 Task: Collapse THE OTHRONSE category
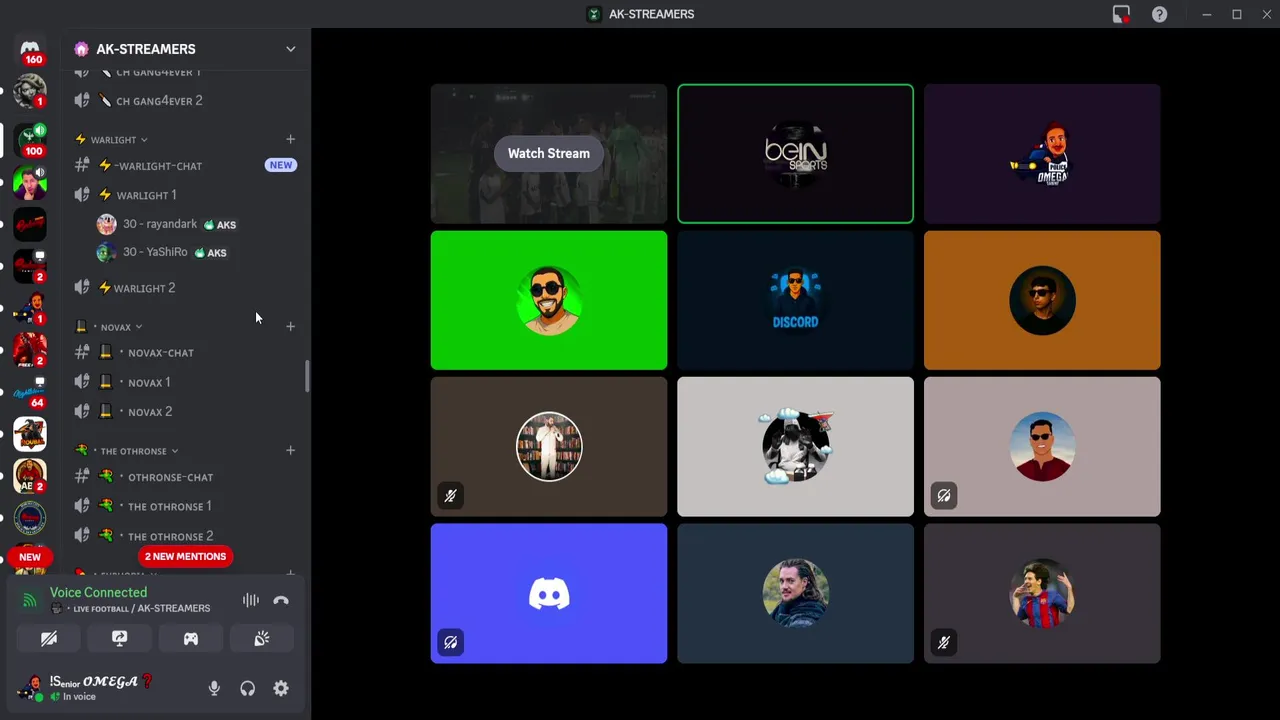coord(127,451)
